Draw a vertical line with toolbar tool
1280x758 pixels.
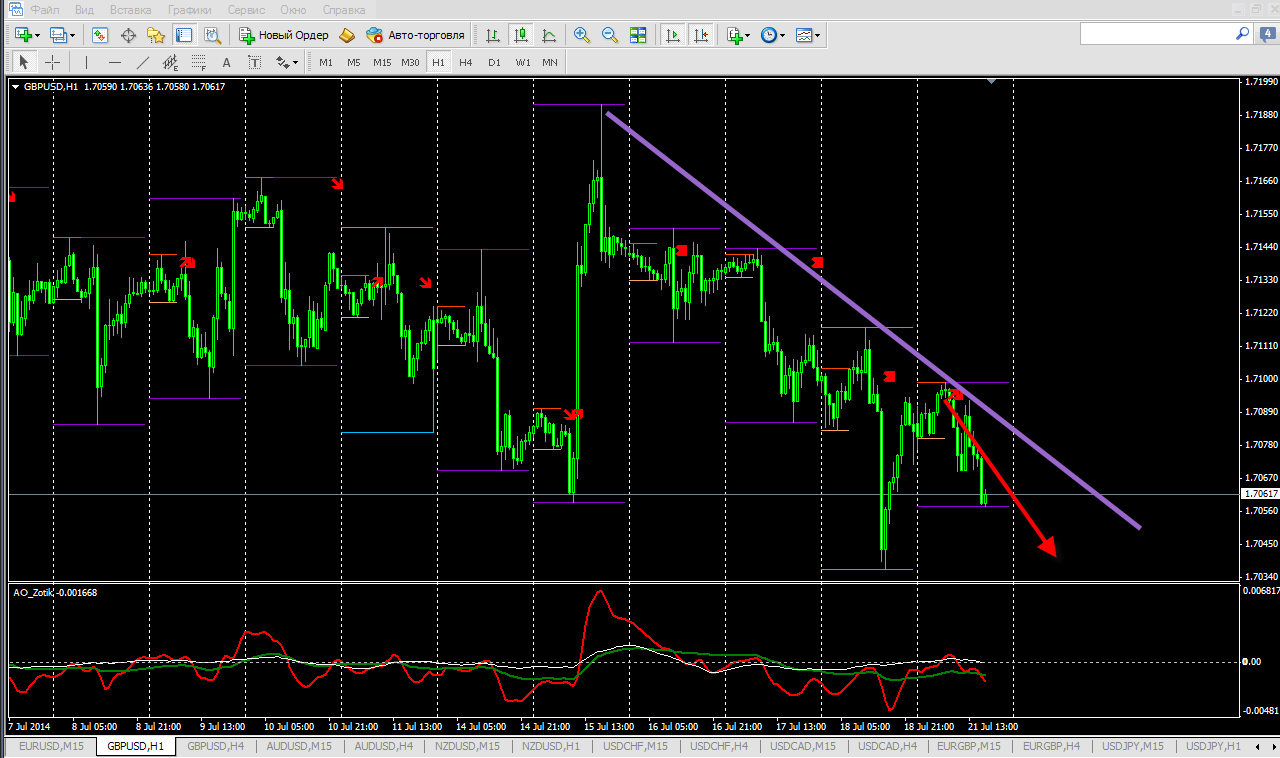pyautogui.click(x=87, y=62)
